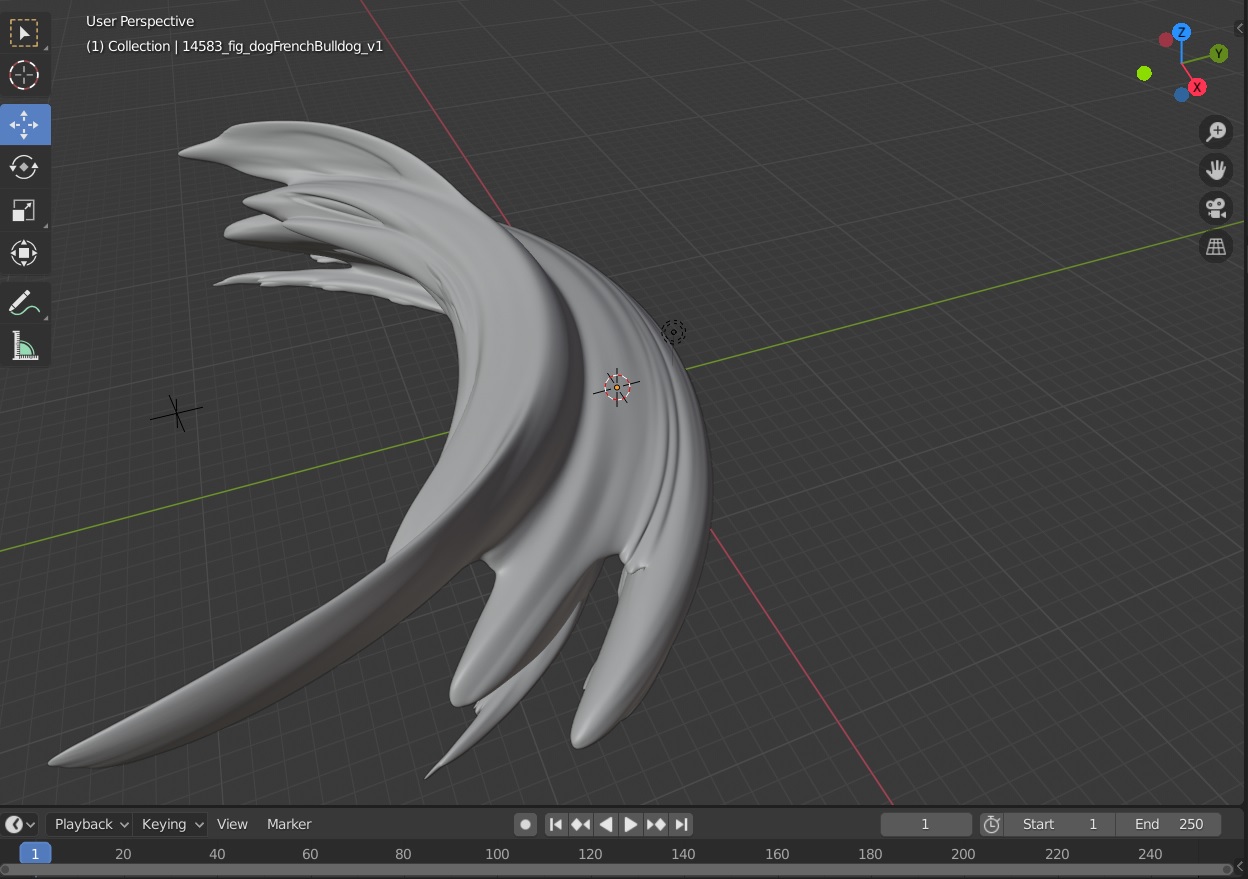Viewport: 1248px width, 879px height.
Task: Choose the Measure ruler tool
Action: pyautogui.click(x=24, y=346)
